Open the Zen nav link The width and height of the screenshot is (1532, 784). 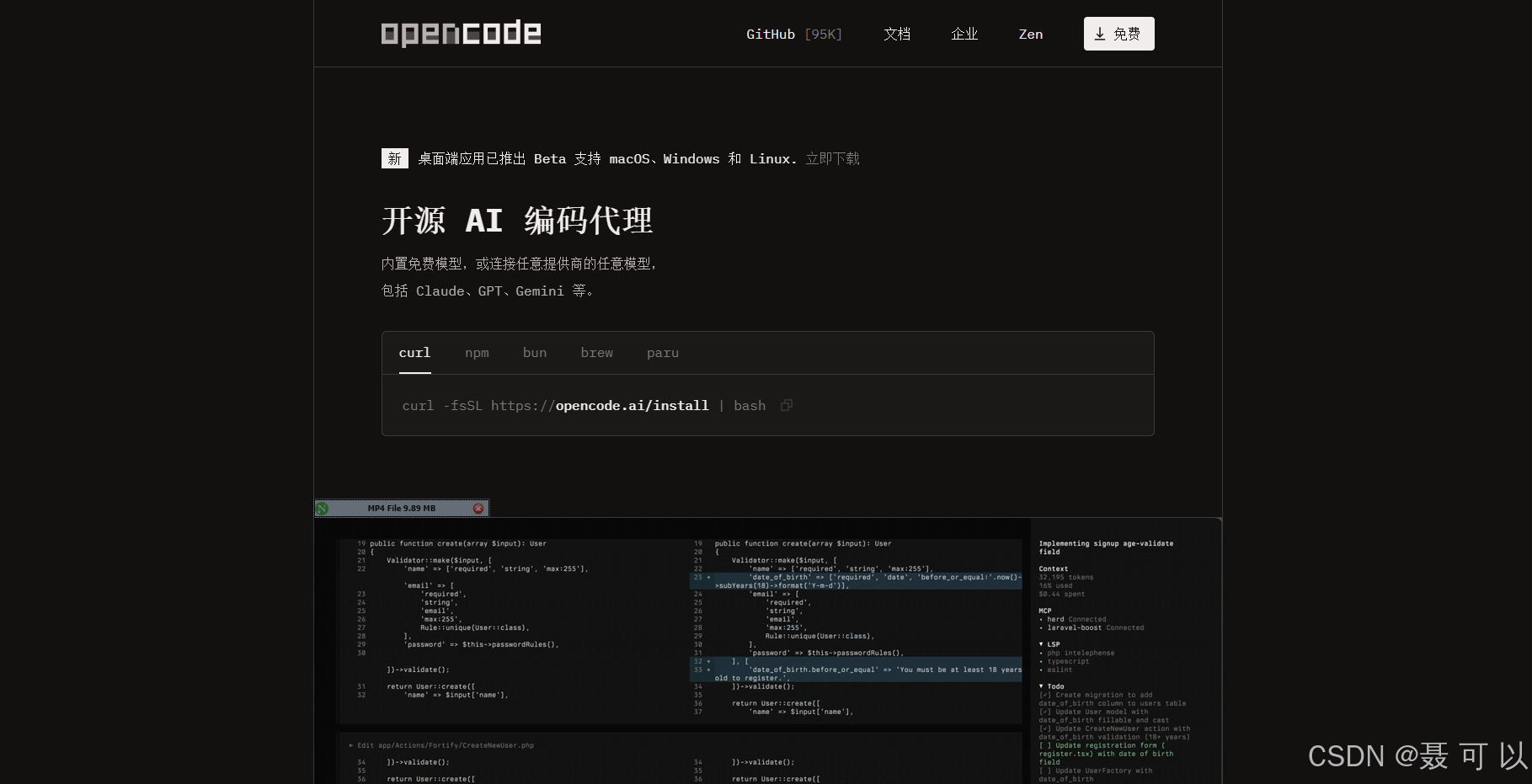[x=1031, y=35]
